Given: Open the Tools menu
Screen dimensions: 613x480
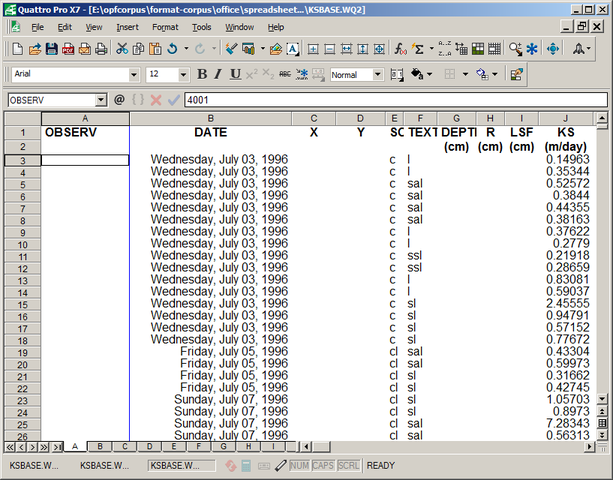Looking at the screenshot, I should tap(201, 27).
